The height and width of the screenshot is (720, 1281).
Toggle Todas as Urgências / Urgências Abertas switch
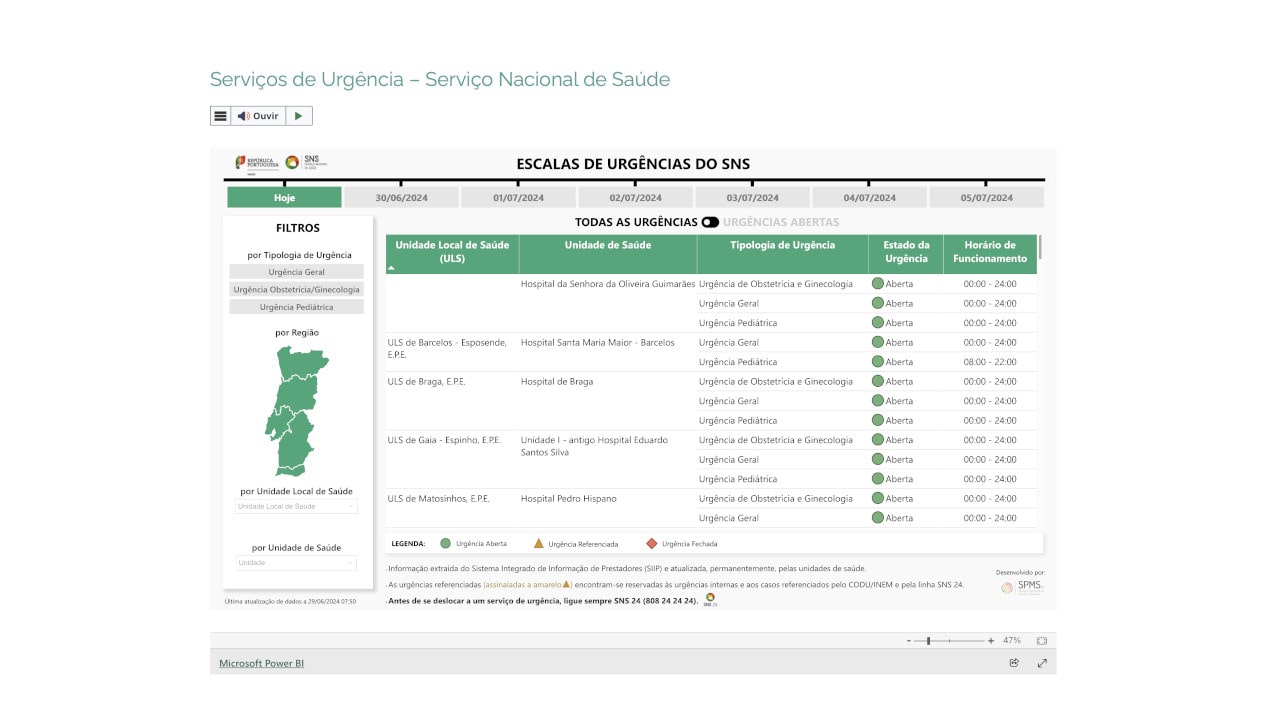click(710, 222)
